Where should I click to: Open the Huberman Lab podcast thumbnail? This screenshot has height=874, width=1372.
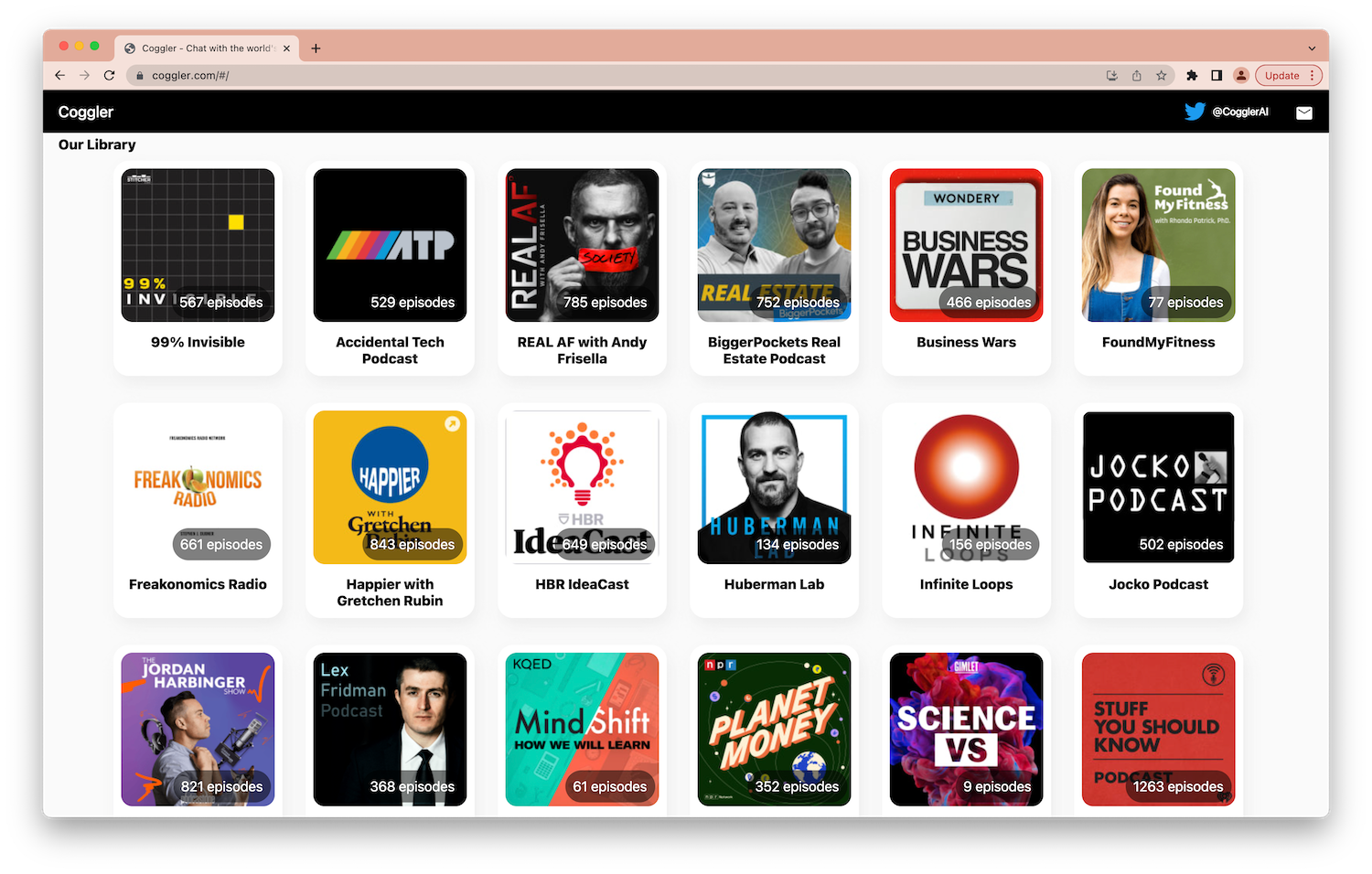[774, 487]
